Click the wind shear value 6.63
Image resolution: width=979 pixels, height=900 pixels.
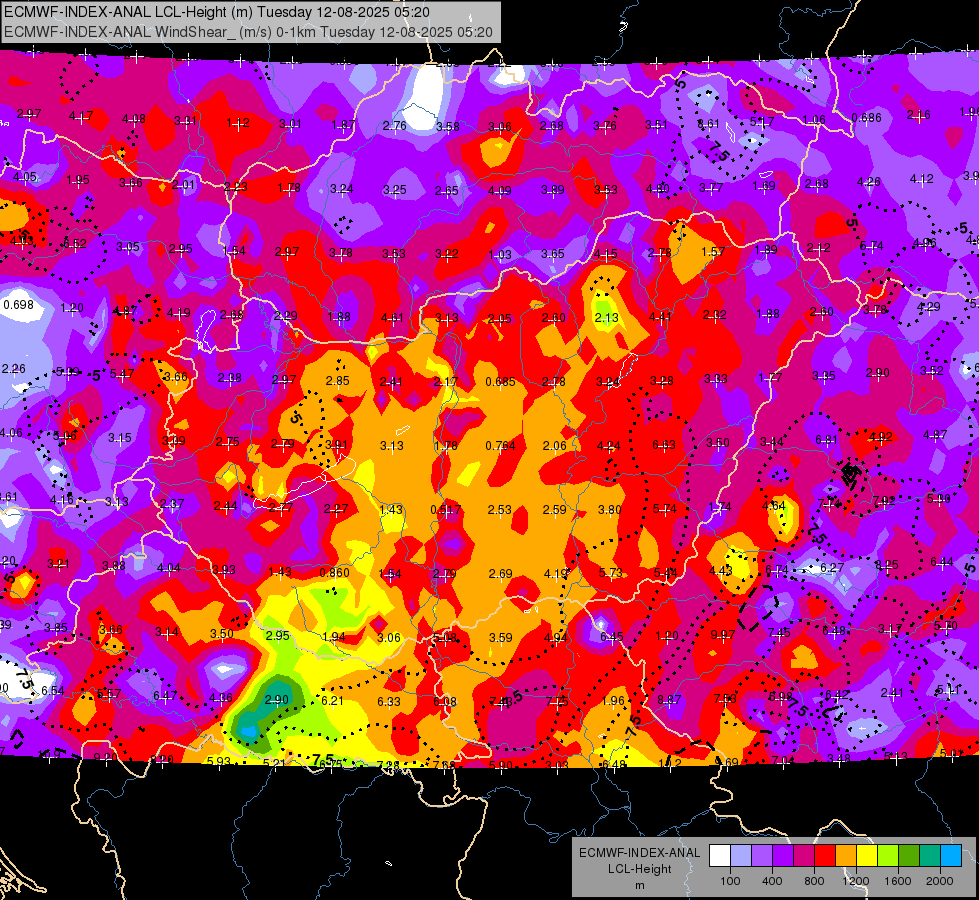[x=664, y=444]
